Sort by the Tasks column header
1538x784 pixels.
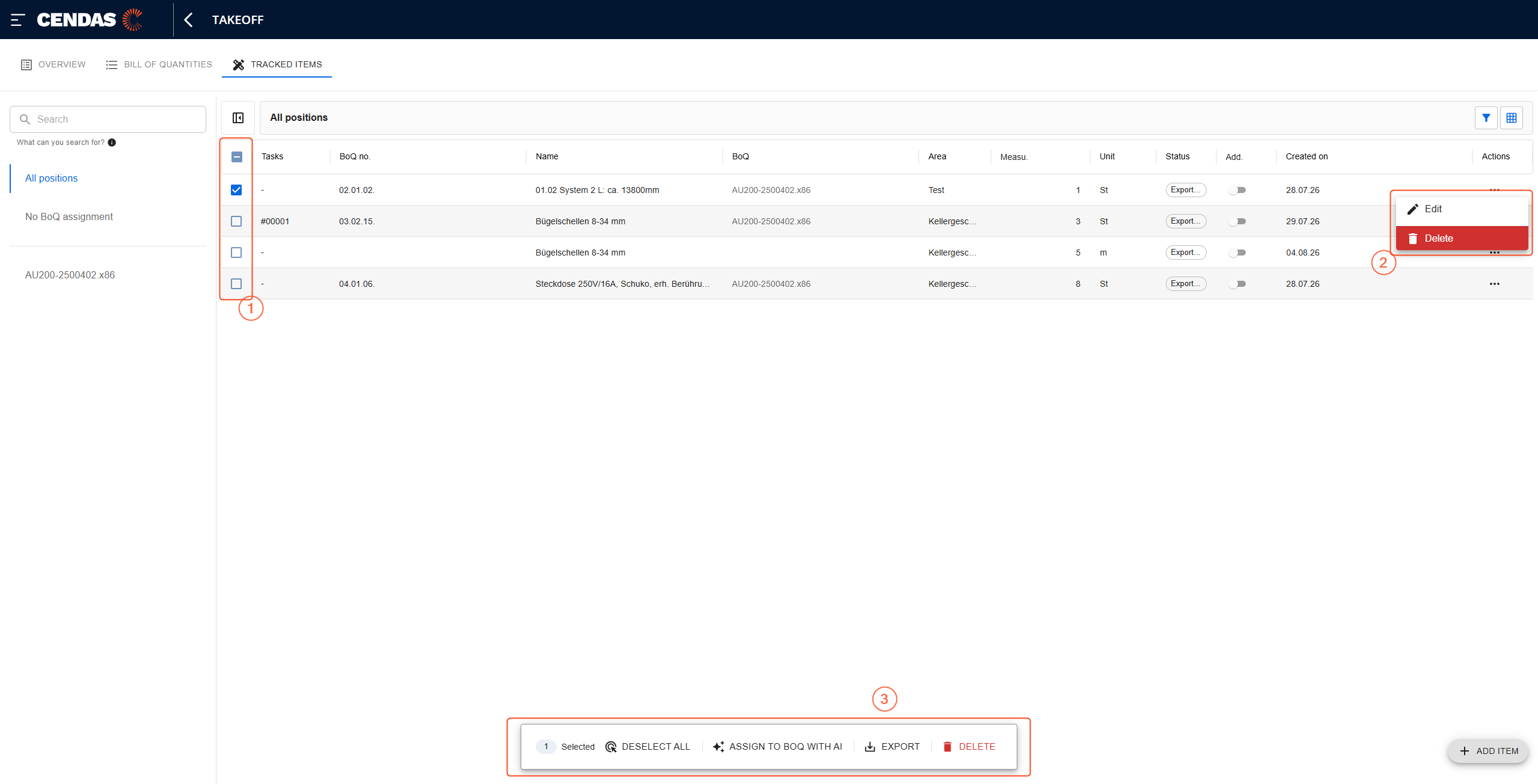(x=272, y=156)
